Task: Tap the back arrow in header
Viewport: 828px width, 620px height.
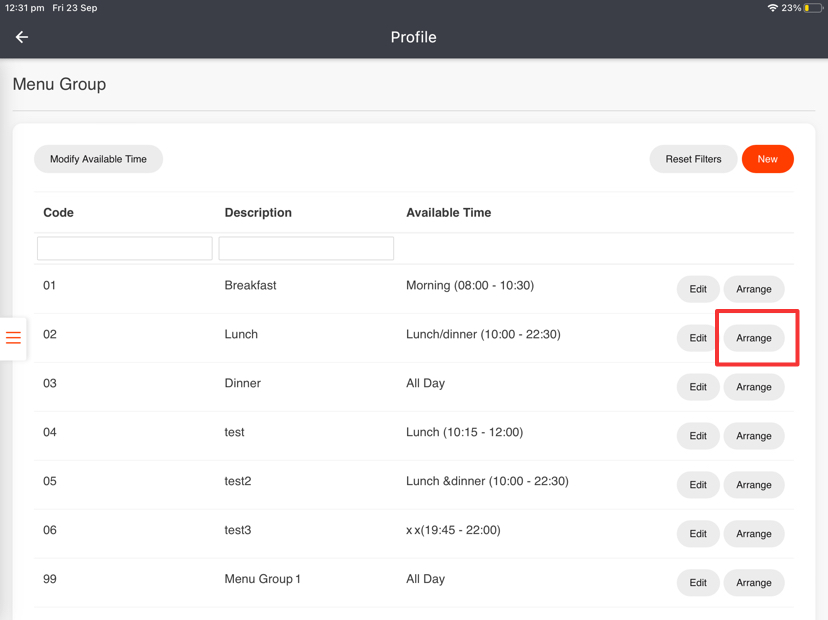Action: 22,37
